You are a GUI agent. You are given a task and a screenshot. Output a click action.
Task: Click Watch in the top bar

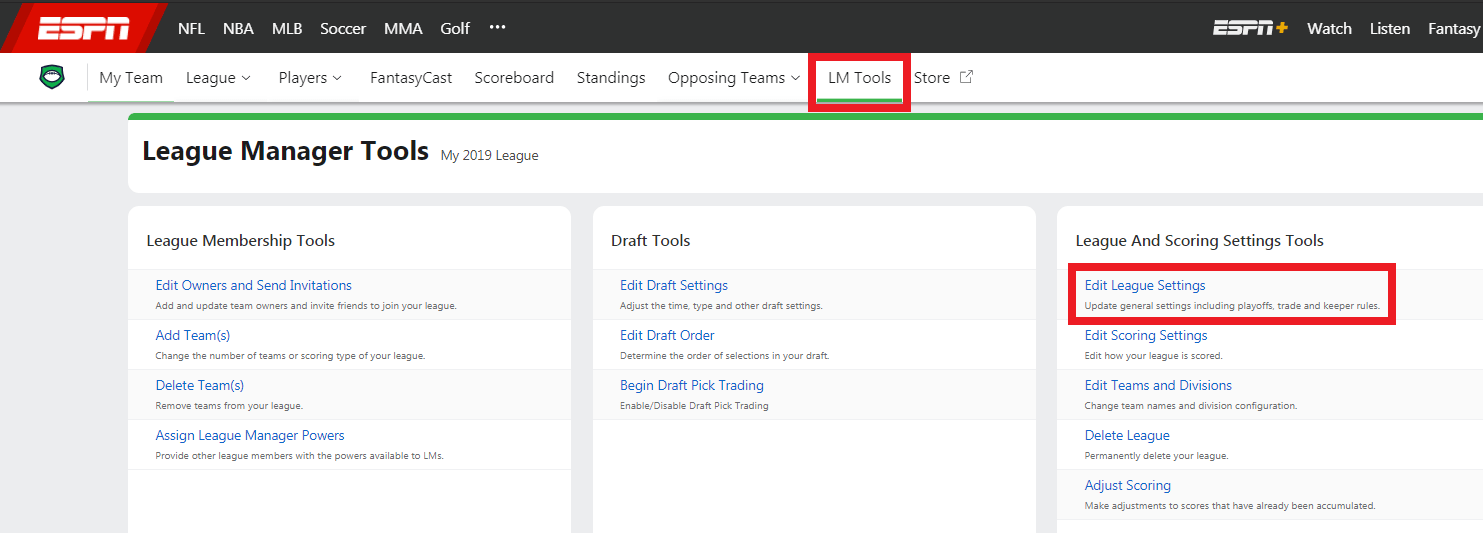[x=1329, y=28]
